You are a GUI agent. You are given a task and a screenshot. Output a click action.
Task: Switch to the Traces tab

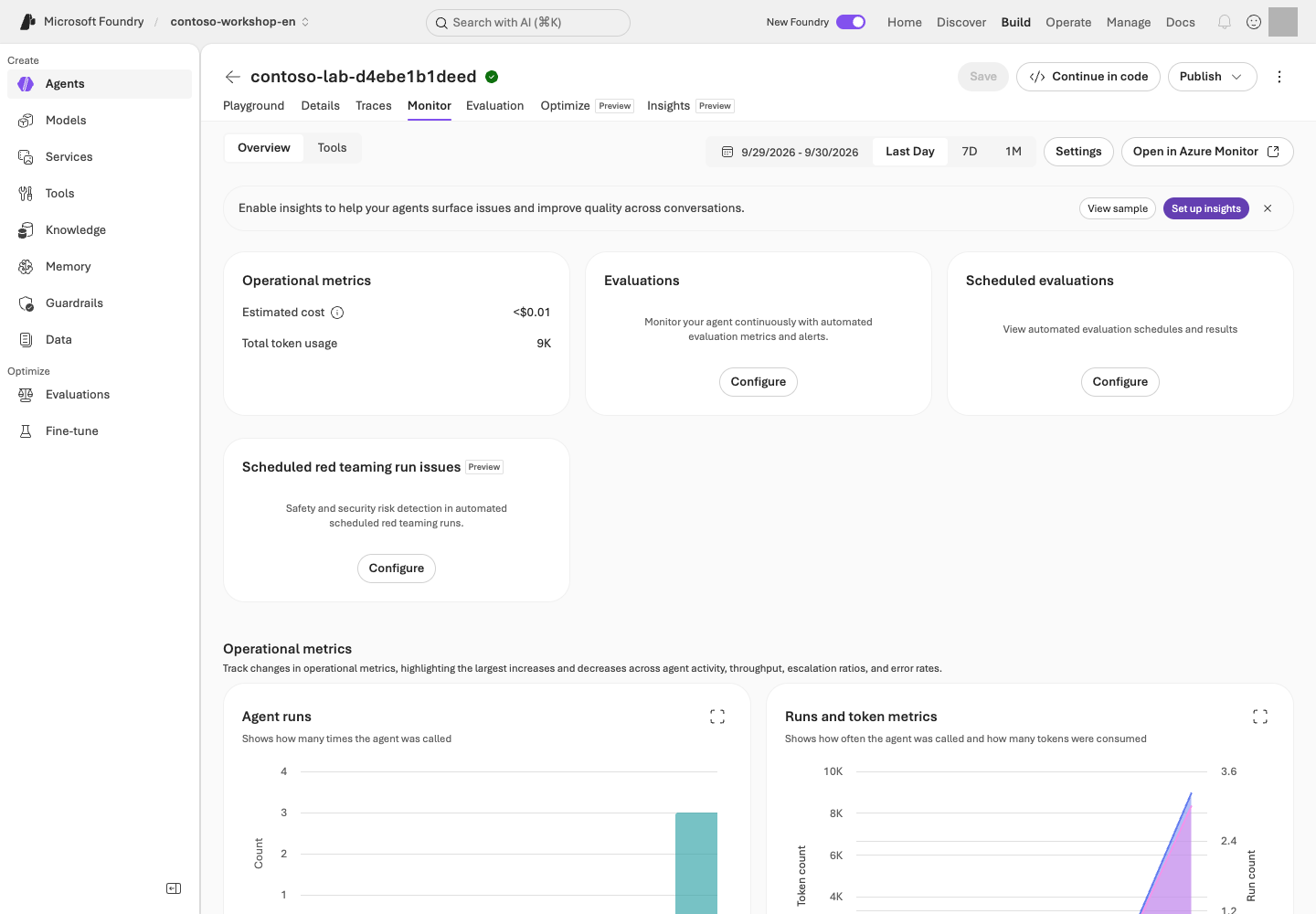pyautogui.click(x=374, y=106)
